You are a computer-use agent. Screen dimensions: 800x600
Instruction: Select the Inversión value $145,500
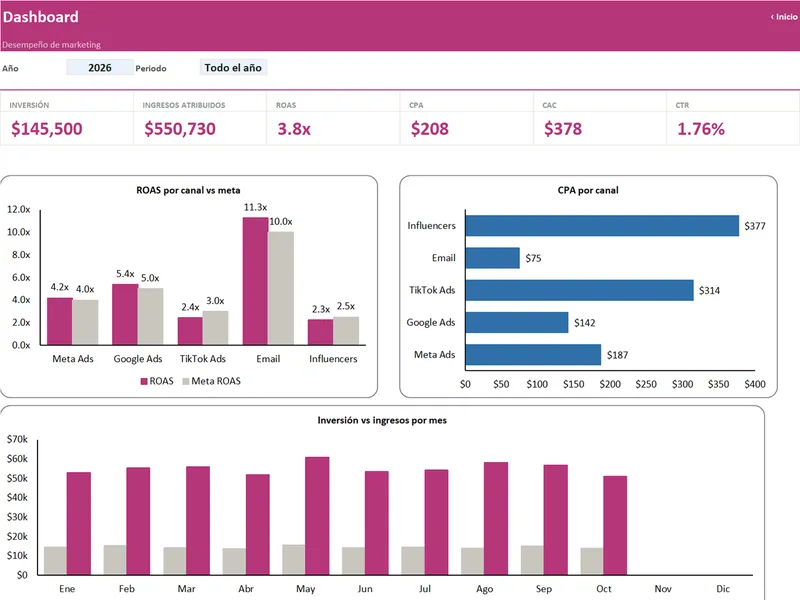click(47, 129)
